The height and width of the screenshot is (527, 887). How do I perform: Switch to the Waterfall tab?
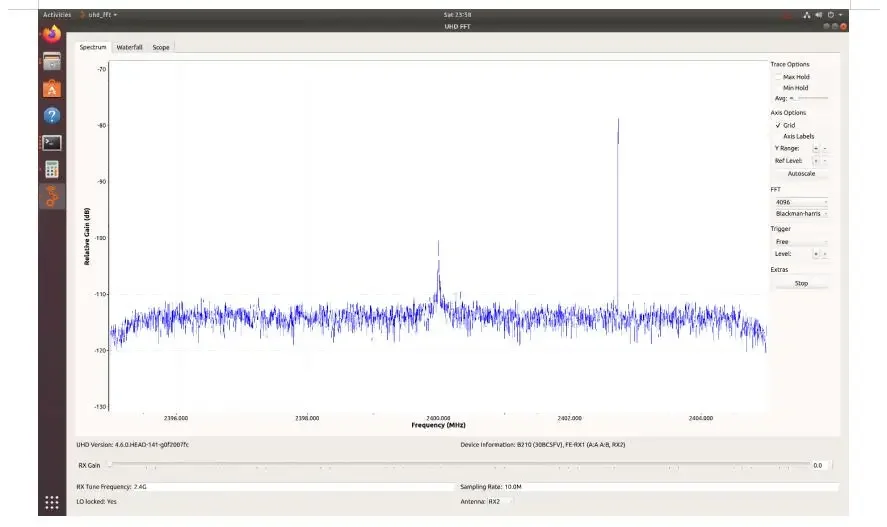tap(129, 47)
